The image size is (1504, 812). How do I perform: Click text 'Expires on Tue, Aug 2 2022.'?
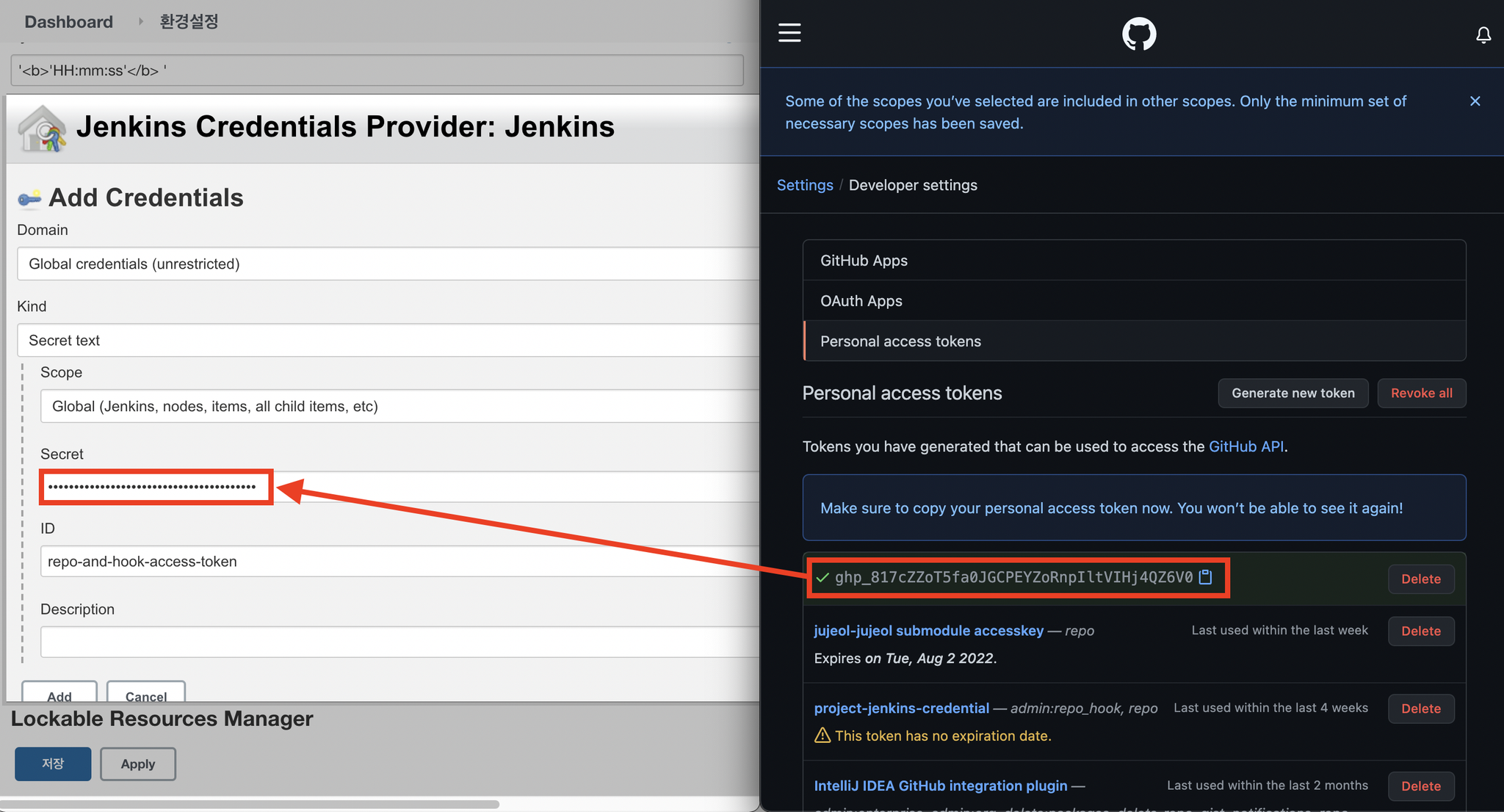tap(905, 658)
